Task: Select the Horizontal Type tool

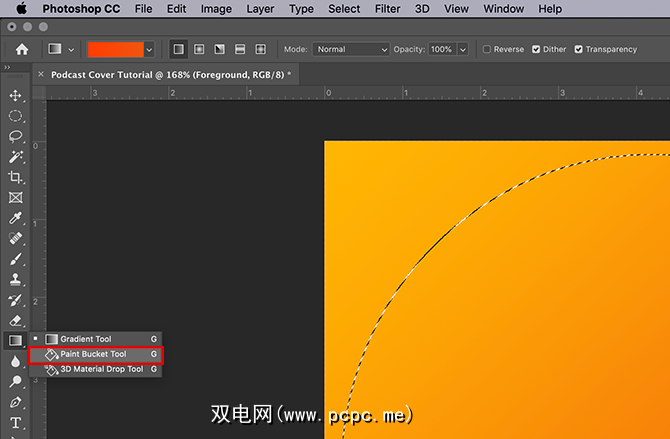Action: [15, 423]
